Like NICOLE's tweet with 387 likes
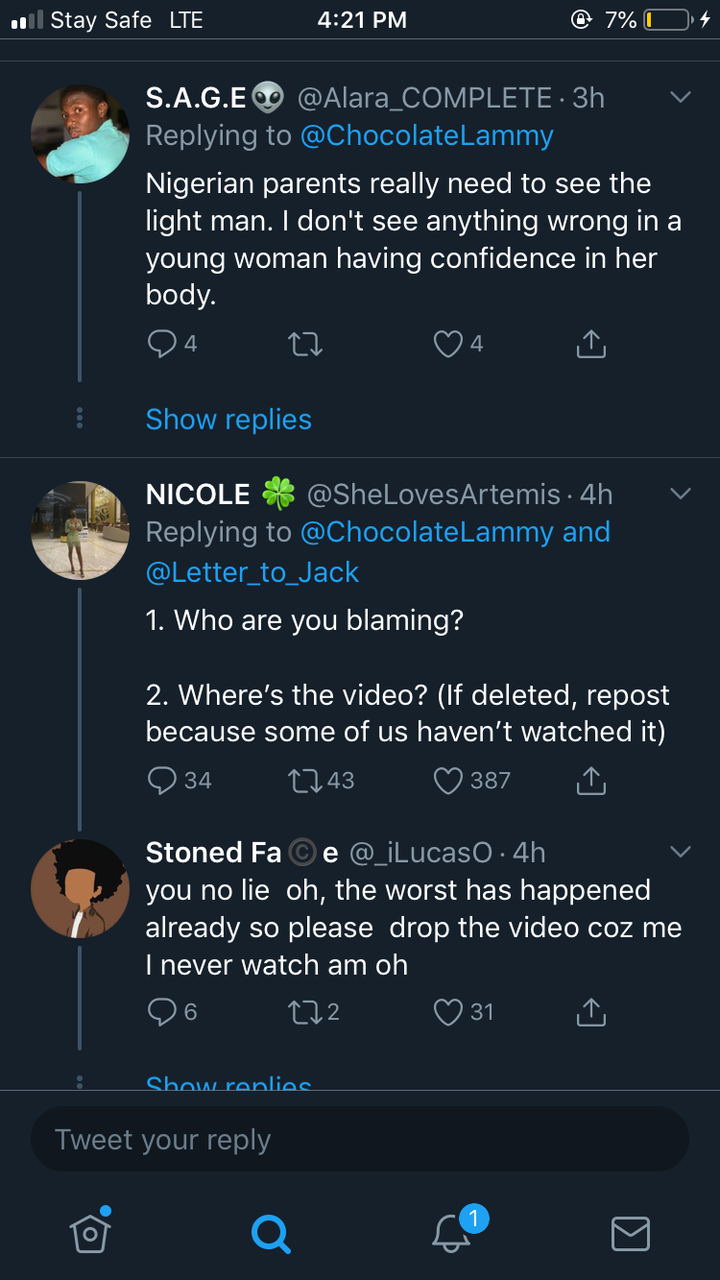Viewport: 720px width, 1280px height. point(448,780)
